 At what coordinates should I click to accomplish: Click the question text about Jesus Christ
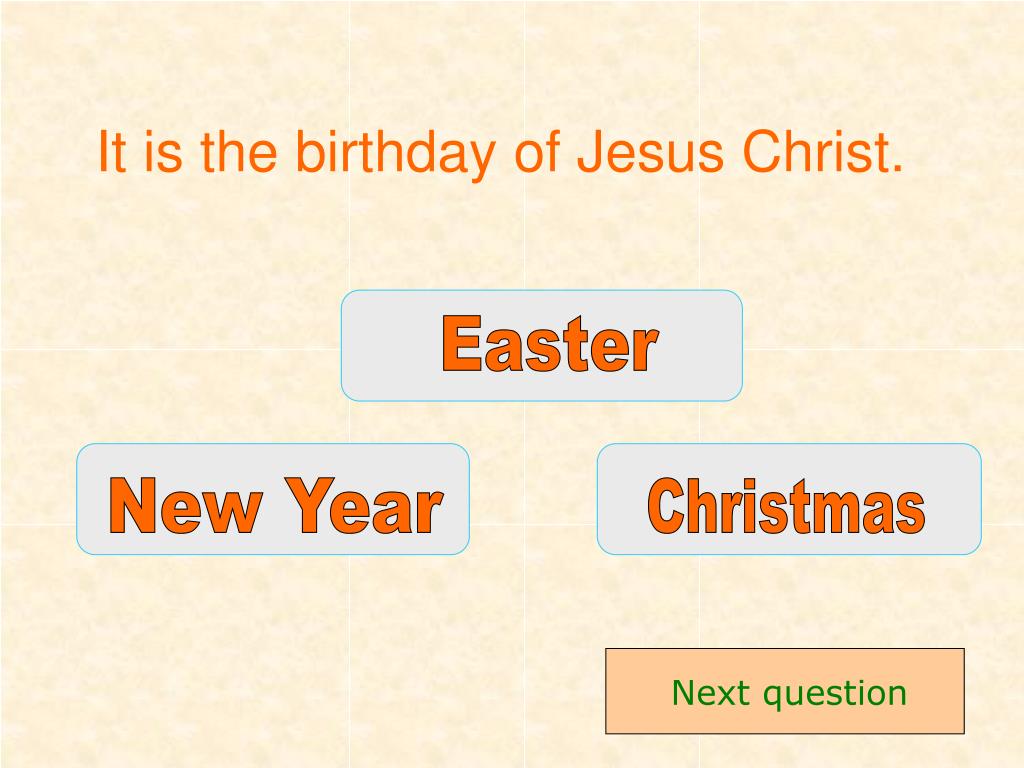coord(500,153)
